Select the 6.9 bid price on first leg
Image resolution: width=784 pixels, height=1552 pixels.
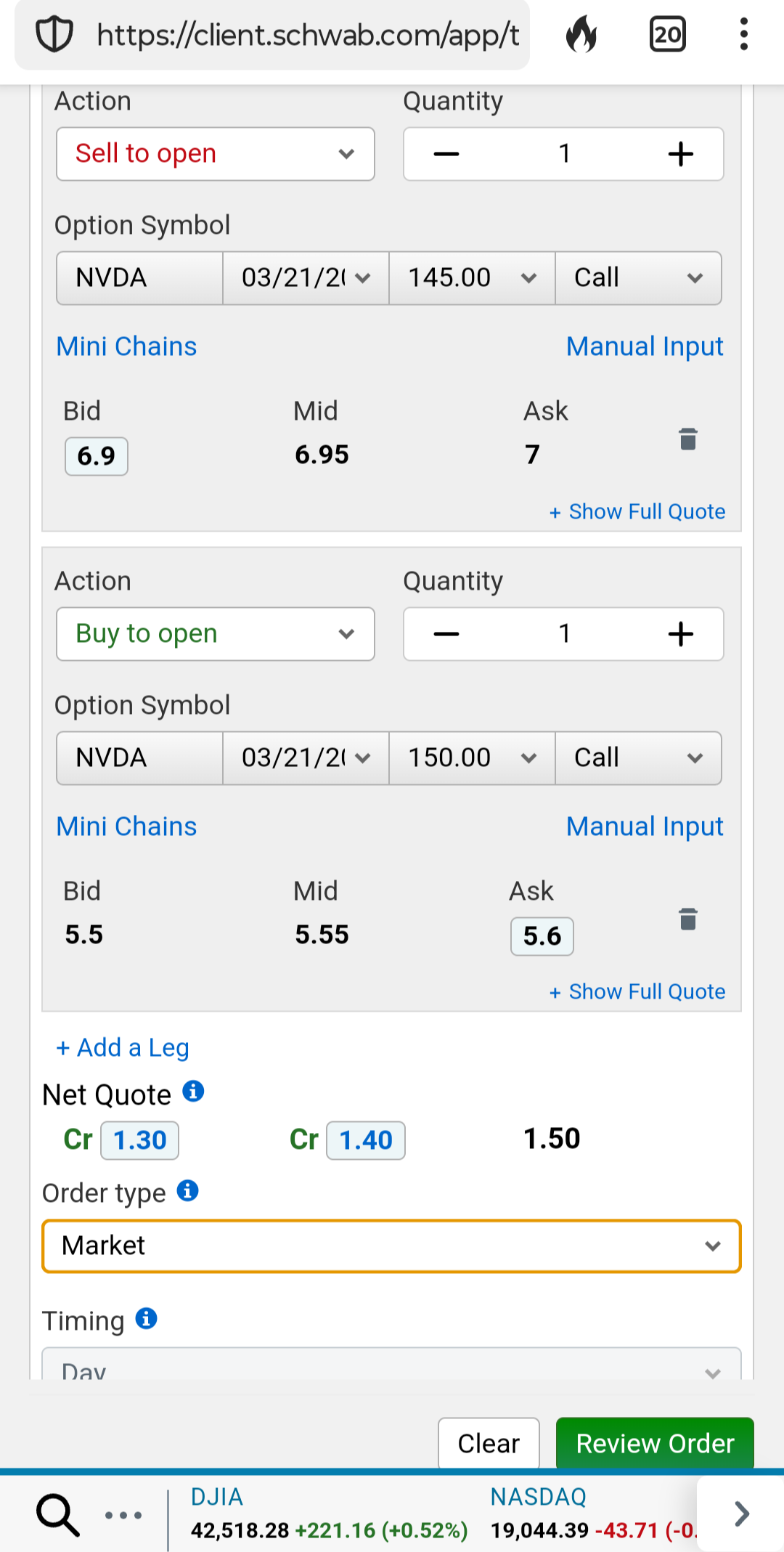pyautogui.click(x=97, y=456)
